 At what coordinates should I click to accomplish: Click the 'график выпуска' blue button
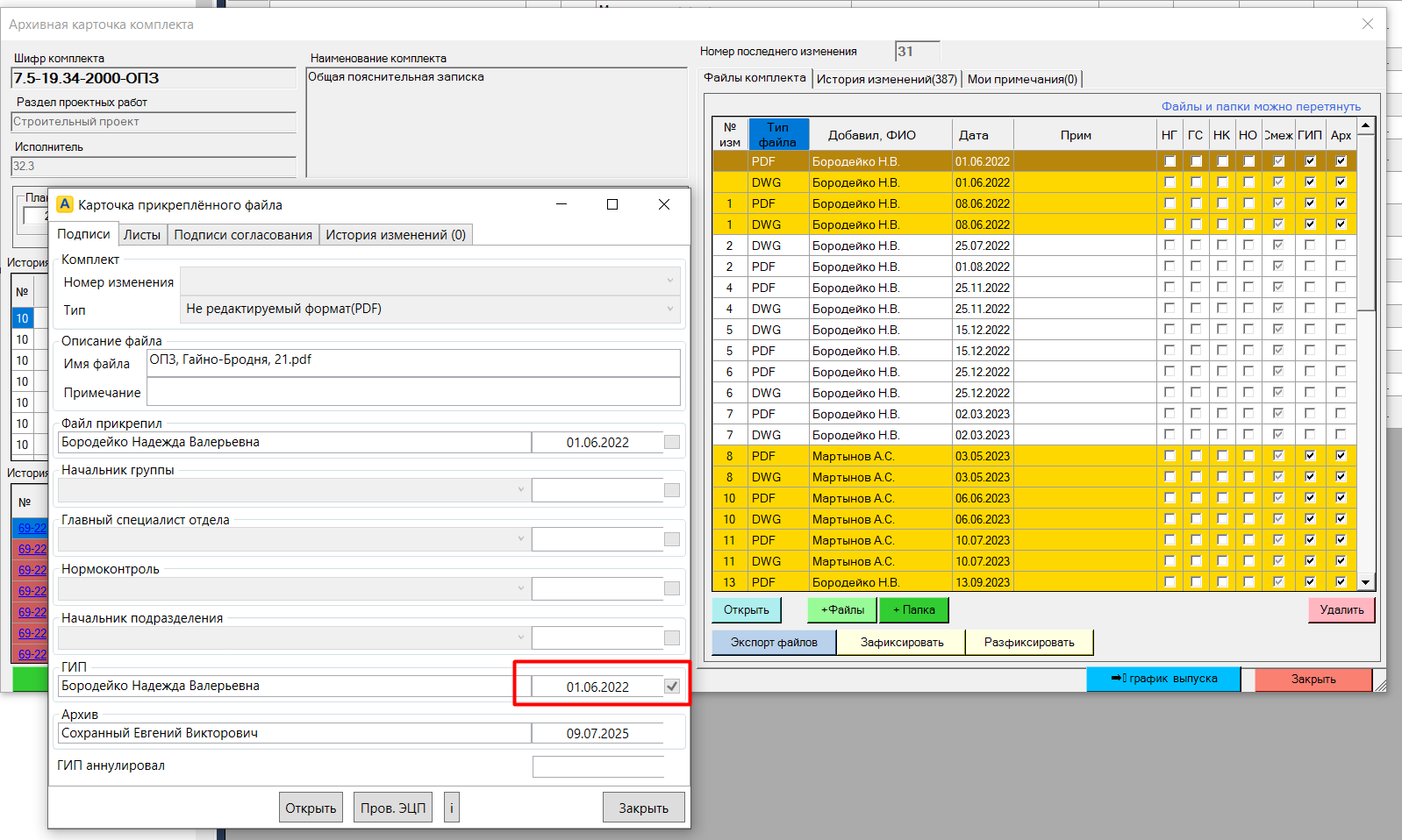tap(1163, 679)
